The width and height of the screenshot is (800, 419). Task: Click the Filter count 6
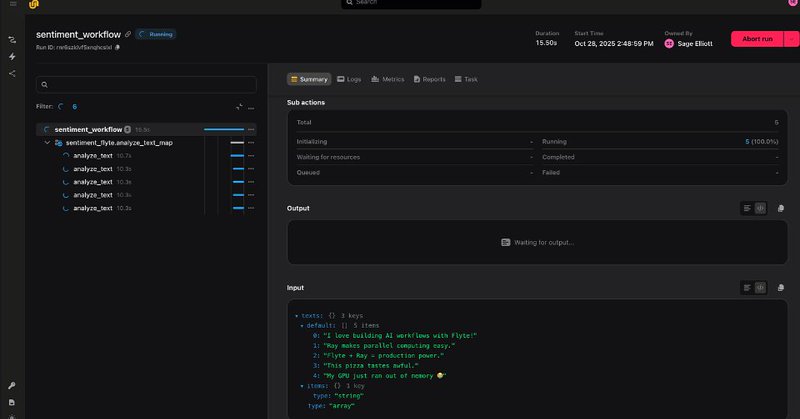(x=74, y=107)
